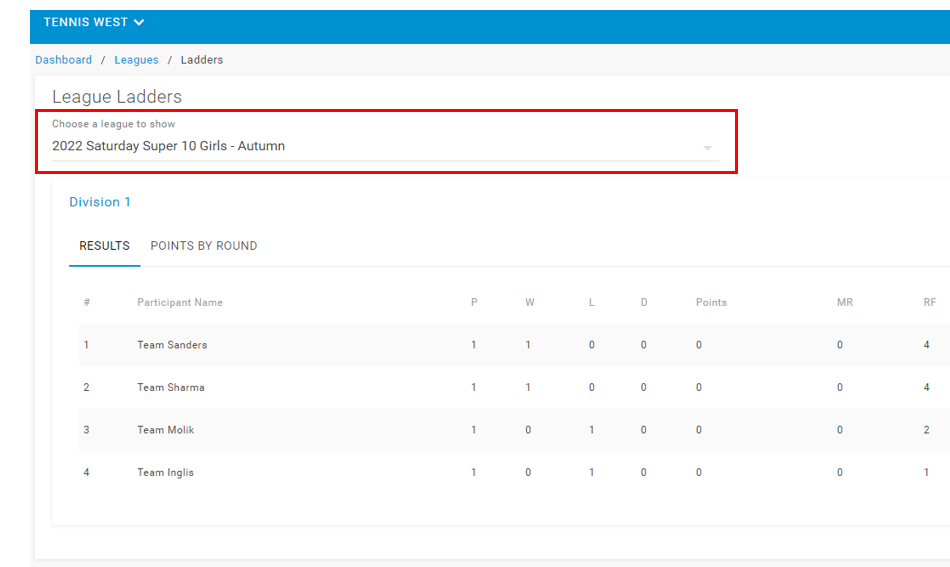The height and width of the screenshot is (567, 950).
Task: Click the MR column header
Action: click(845, 302)
